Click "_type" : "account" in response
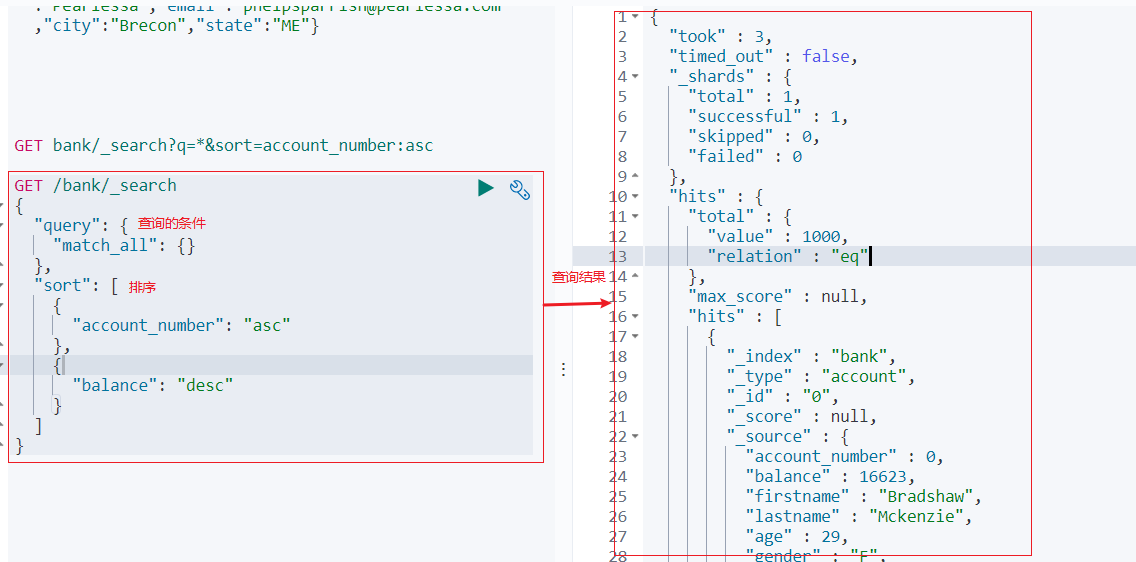Viewport: 1136px width, 562px height. click(820, 377)
